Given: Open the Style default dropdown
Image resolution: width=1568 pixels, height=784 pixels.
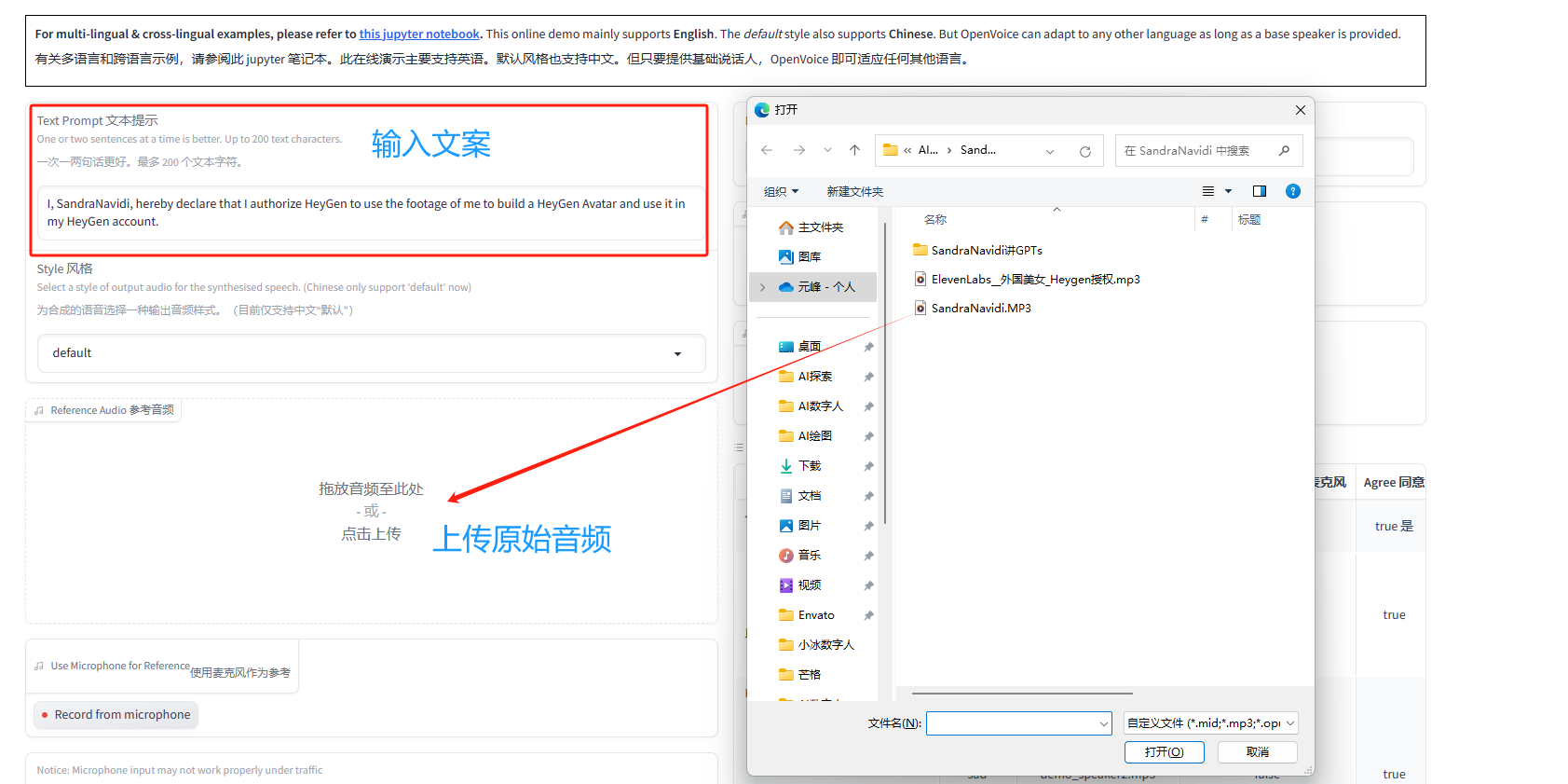Looking at the screenshot, I should 371,353.
